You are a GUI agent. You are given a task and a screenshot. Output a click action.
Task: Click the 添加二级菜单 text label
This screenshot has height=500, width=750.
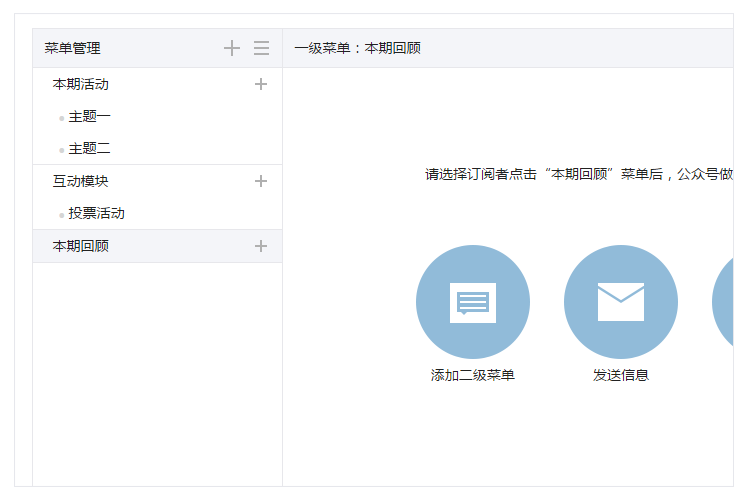click(x=473, y=375)
